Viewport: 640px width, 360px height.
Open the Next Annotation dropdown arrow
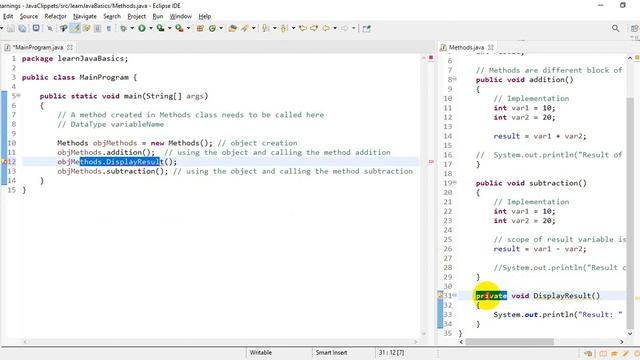[x=274, y=28]
